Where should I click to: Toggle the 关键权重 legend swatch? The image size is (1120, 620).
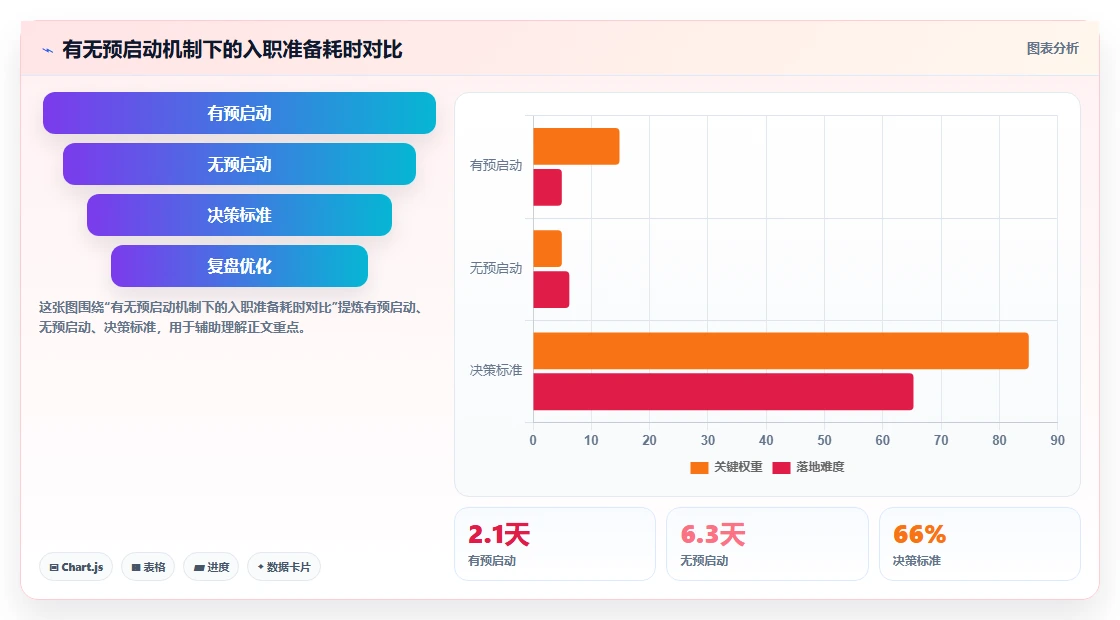pos(699,467)
